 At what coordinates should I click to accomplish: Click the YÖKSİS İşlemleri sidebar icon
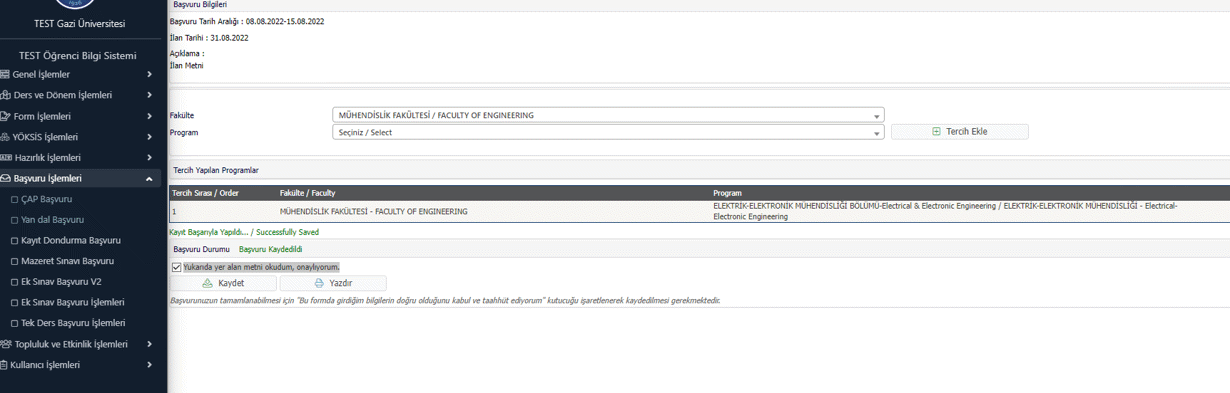tap(5, 137)
